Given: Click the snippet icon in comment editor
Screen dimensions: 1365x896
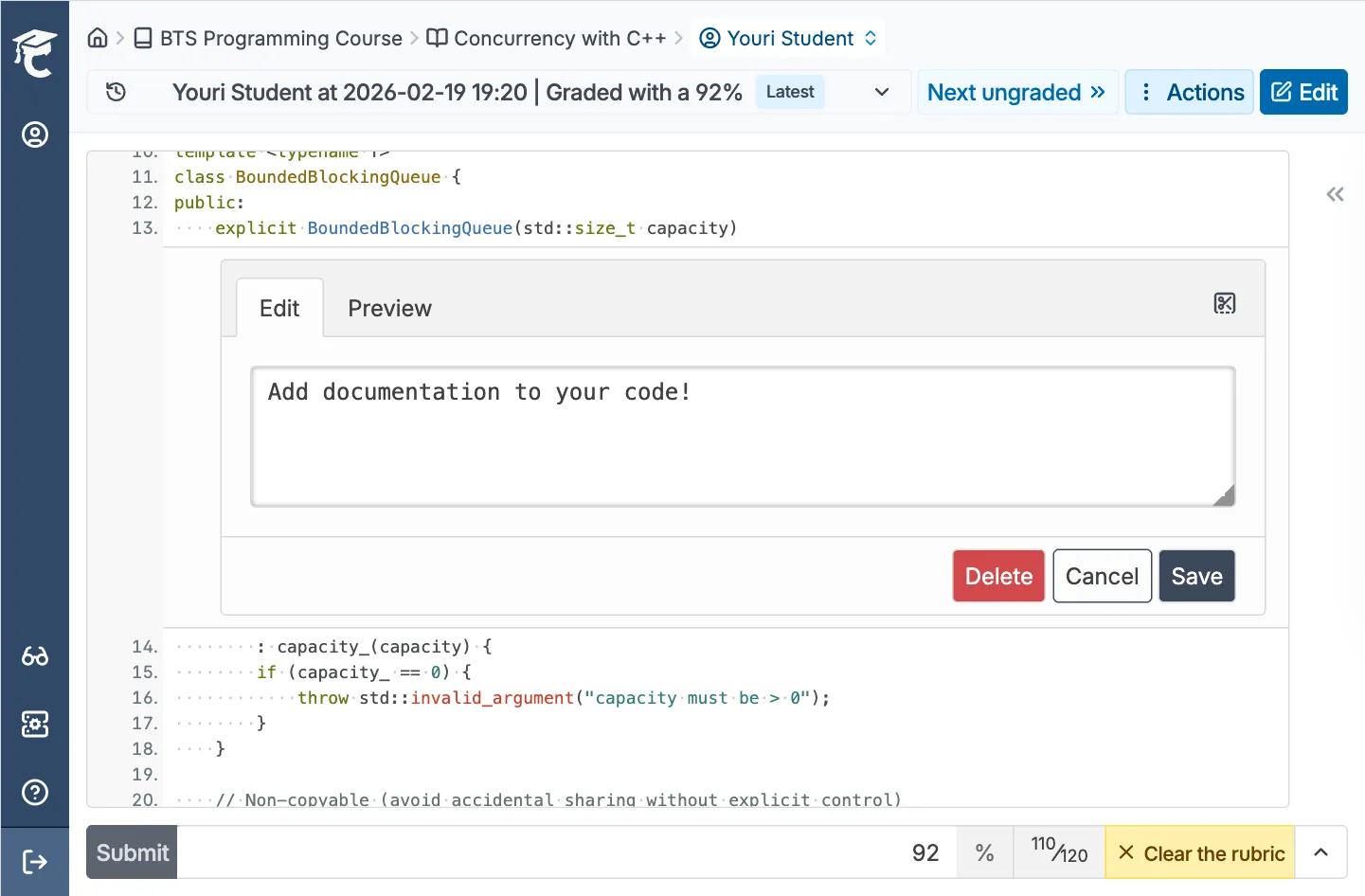Looking at the screenshot, I should point(1224,303).
